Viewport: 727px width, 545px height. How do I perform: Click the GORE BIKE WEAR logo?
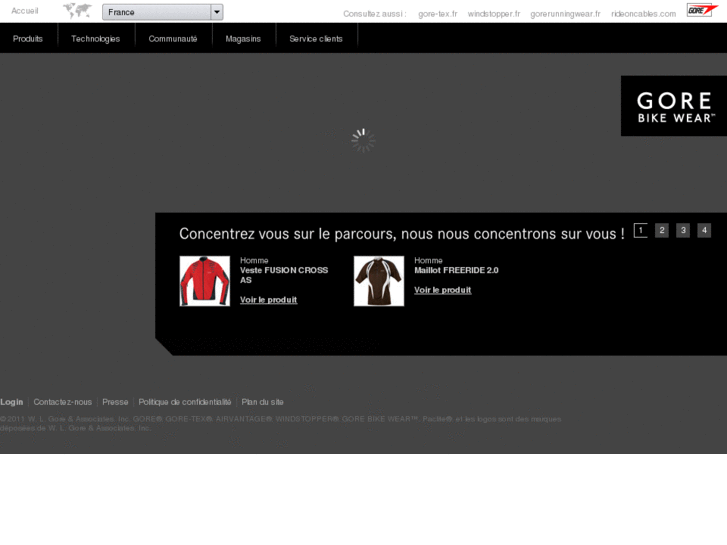674,106
